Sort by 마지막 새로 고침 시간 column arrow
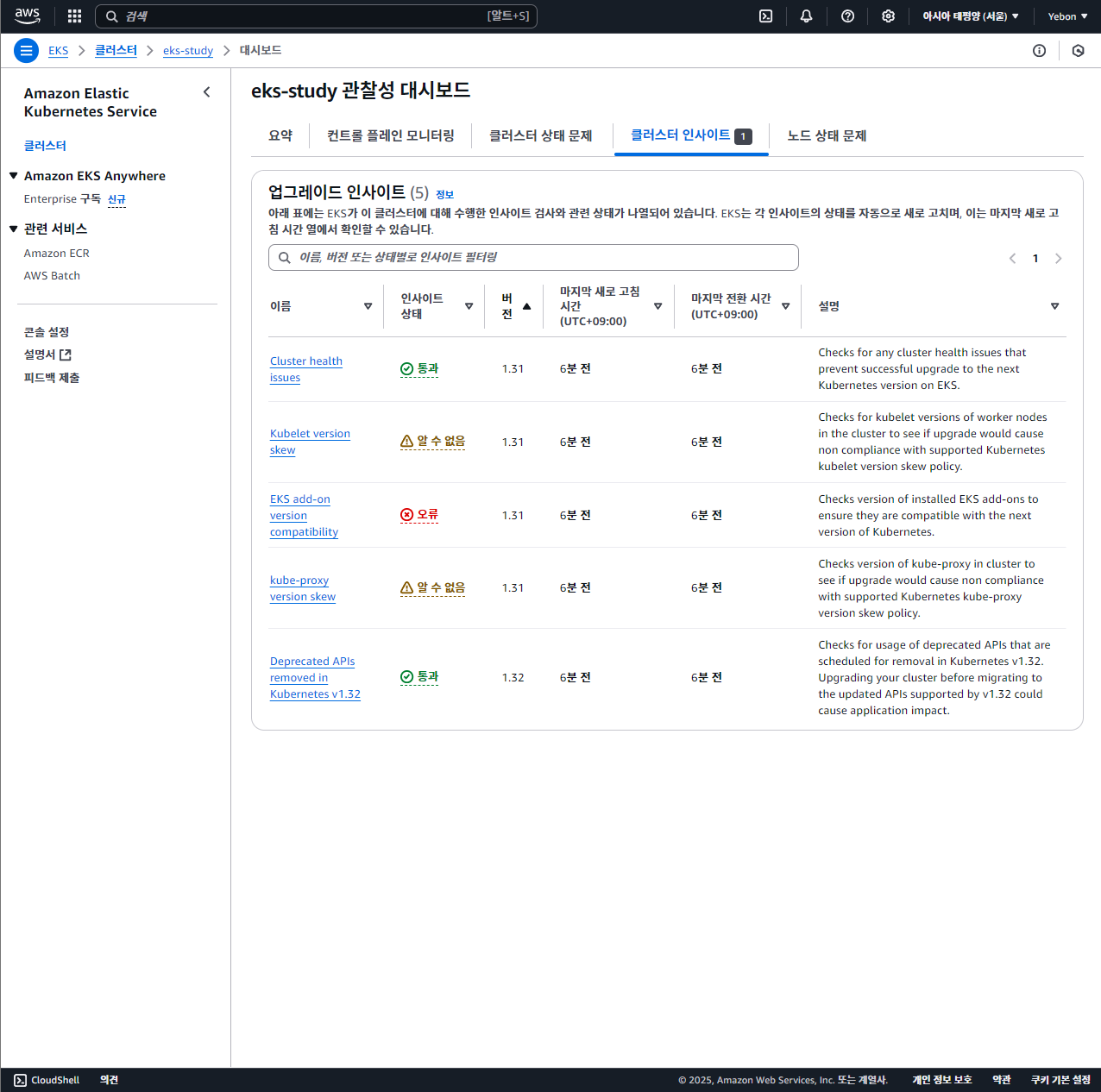Screen dimensions: 1101x1092 [x=657, y=306]
